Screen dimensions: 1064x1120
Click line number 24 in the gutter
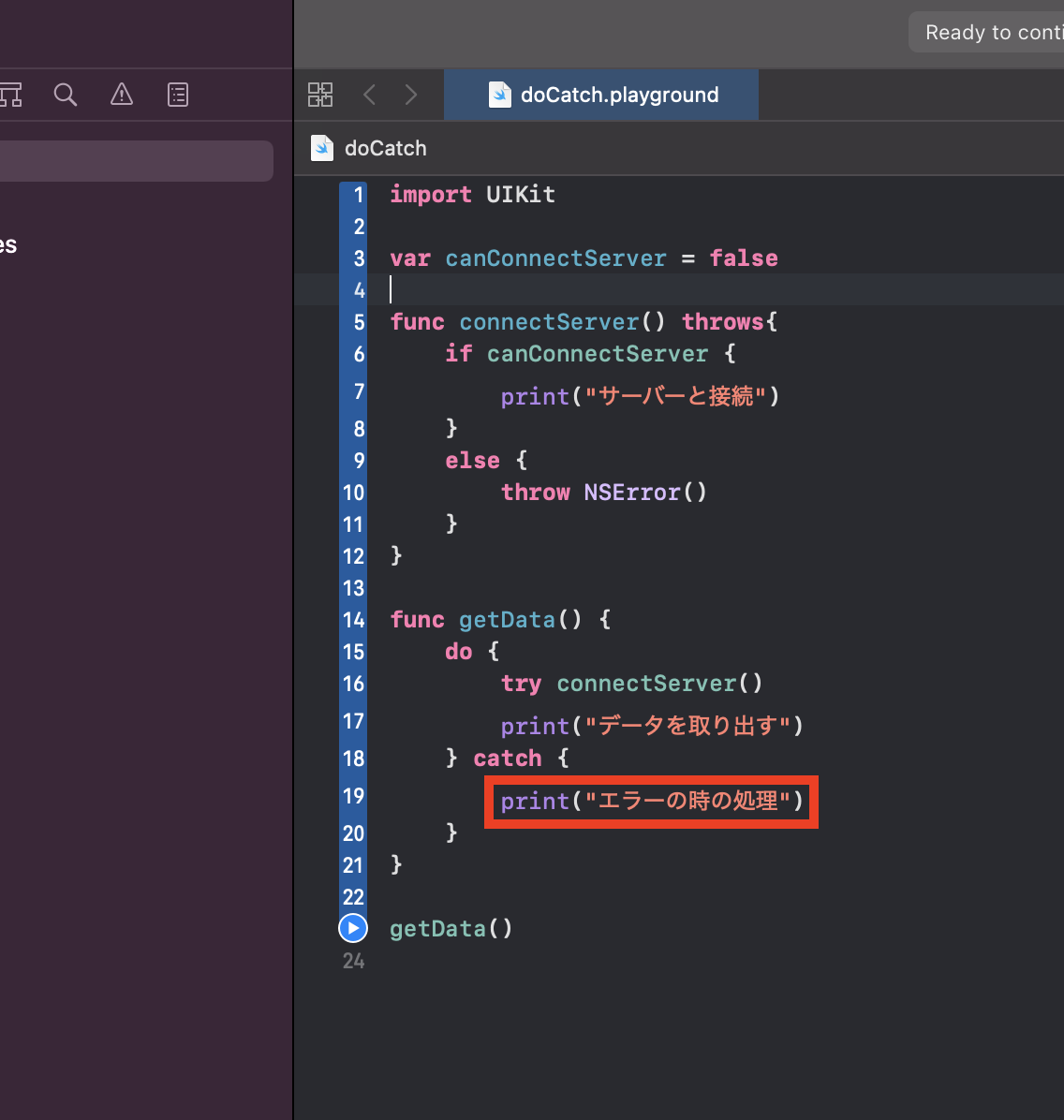pos(353,961)
